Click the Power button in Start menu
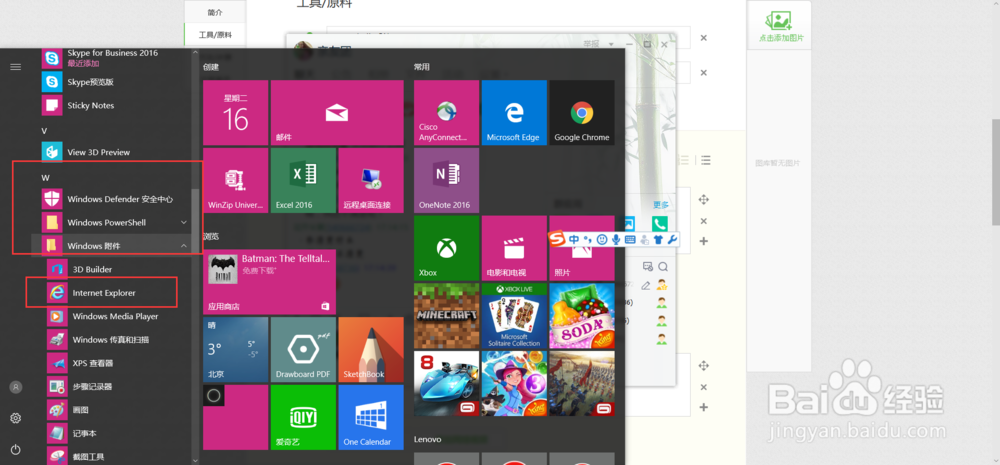Screen dimensions: 1000x465 [x=16, y=450]
